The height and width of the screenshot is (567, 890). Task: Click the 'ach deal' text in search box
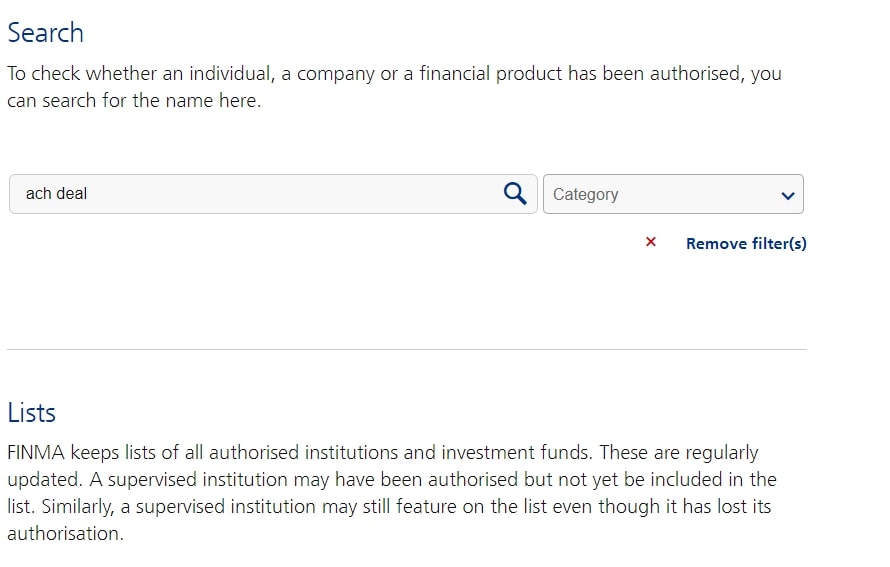click(x=56, y=194)
